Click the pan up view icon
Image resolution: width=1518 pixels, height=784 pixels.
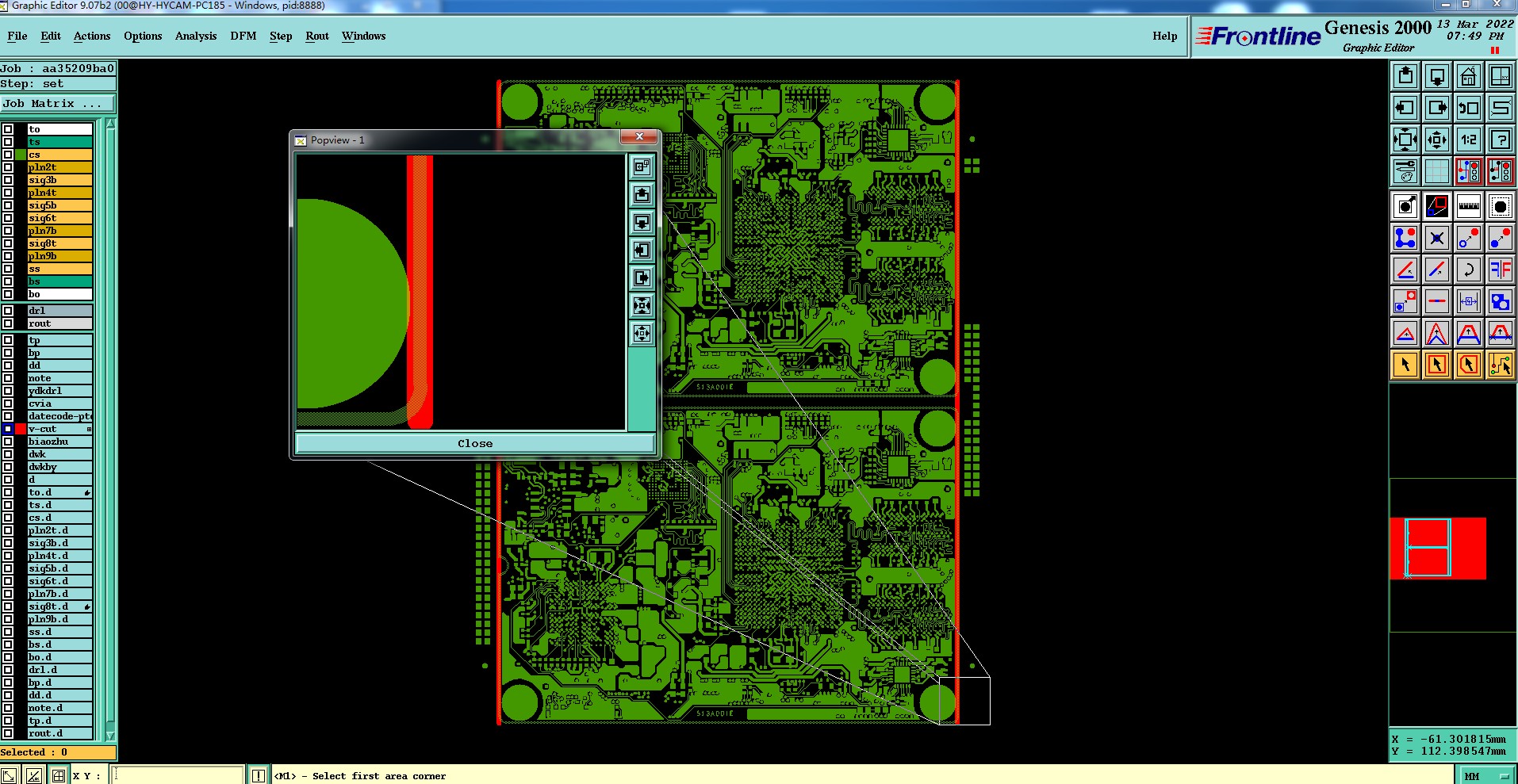click(x=1405, y=76)
